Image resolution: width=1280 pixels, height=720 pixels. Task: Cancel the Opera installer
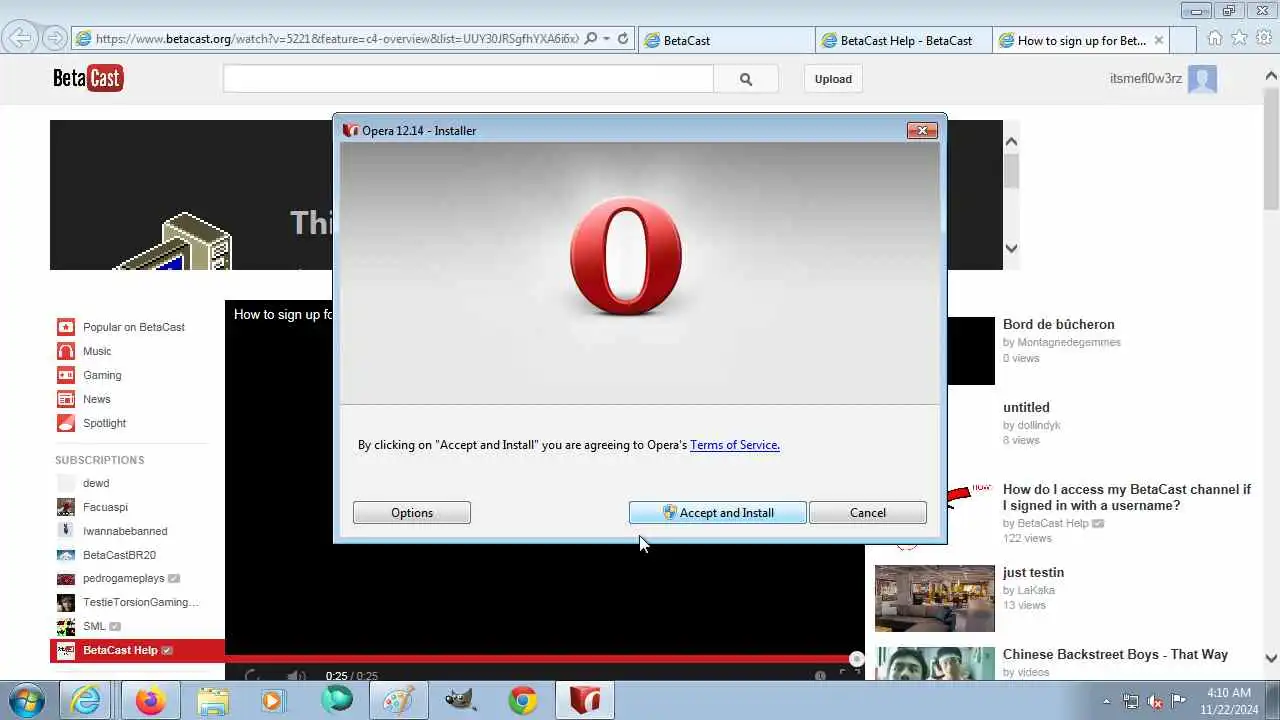click(867, 513)
